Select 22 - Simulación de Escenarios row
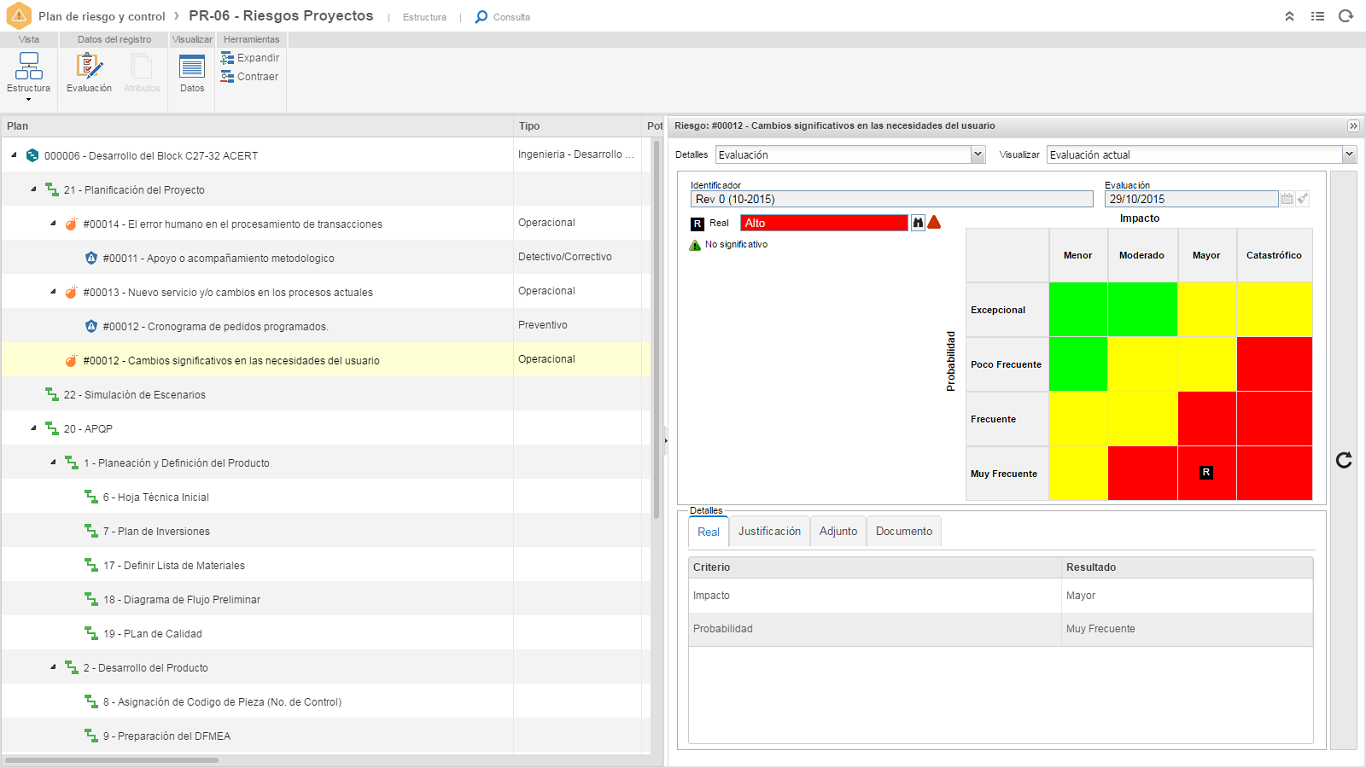The width and height of the screenshot is (1366, 768). [135, 395]
